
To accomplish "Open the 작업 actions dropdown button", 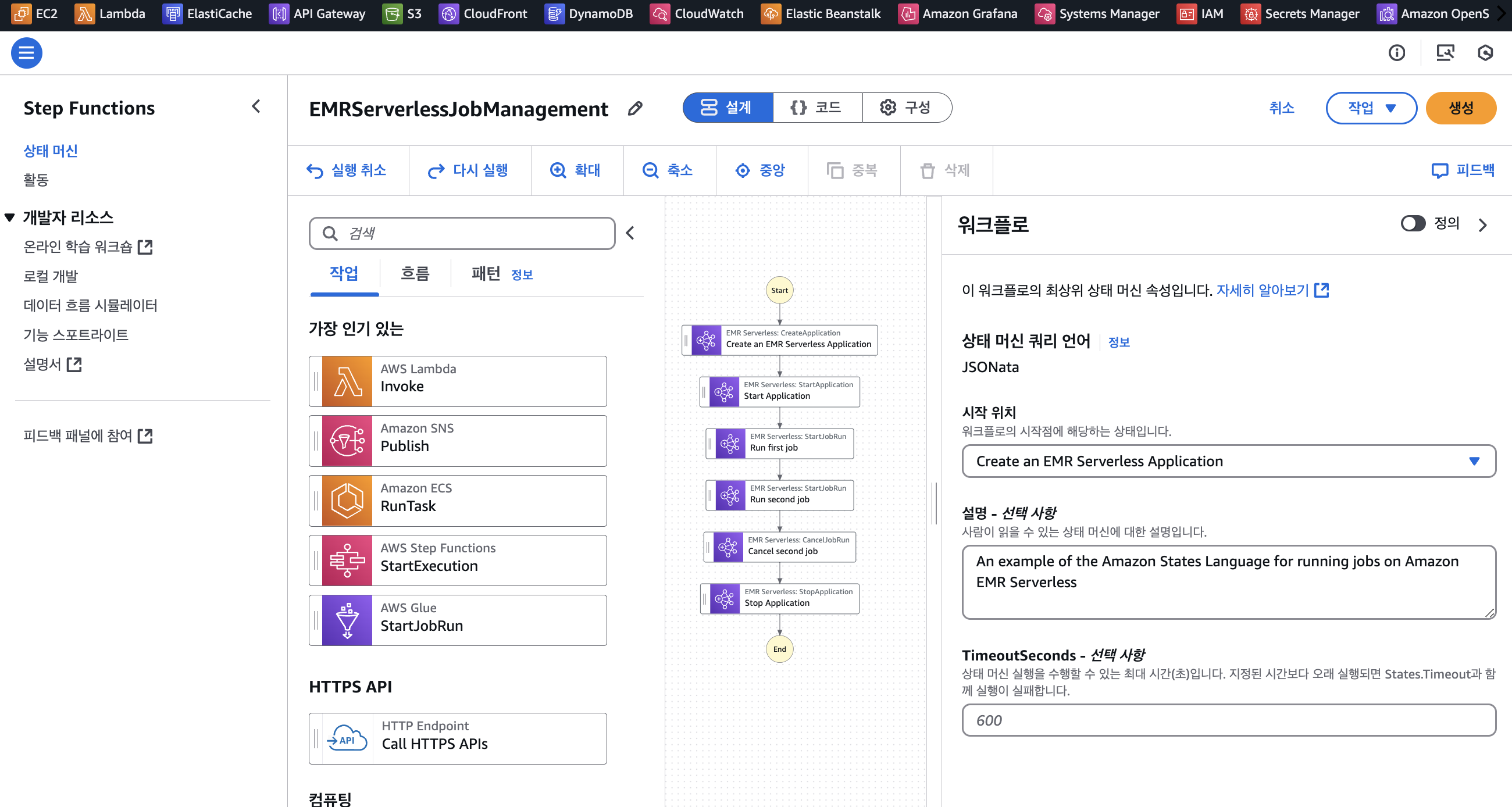I will [x=1371, y=108].
